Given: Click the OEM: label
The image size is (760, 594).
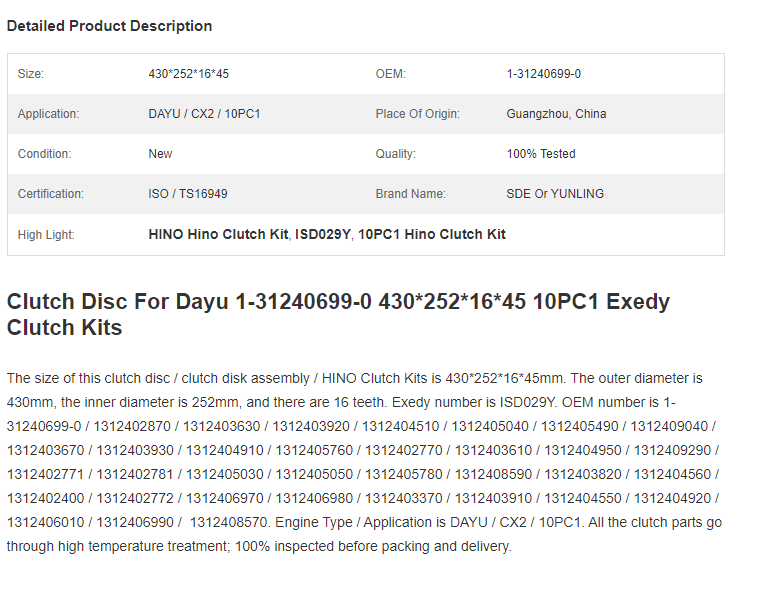Looking at the screenshot, I should [391, 74].
